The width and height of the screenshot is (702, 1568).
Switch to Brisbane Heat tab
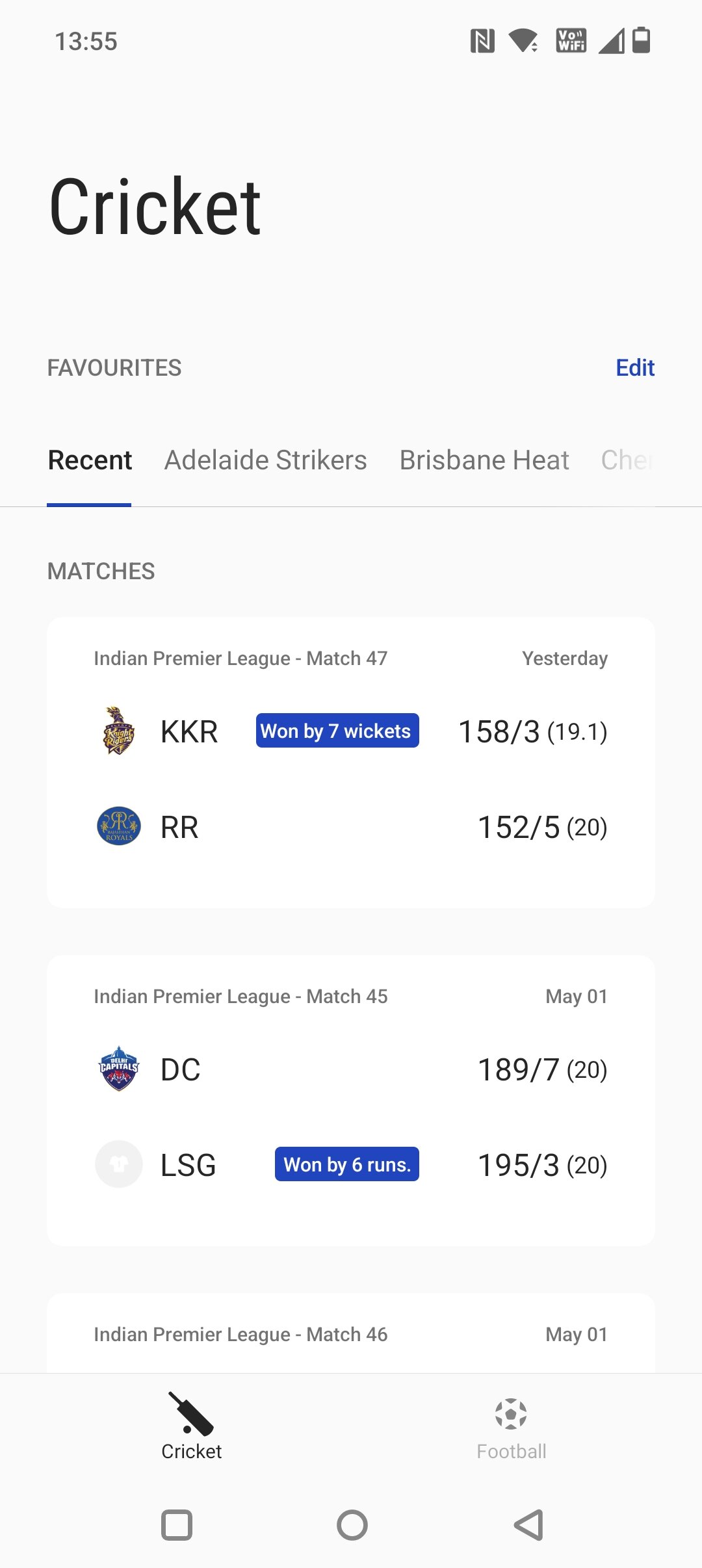[x=484, y=460]
